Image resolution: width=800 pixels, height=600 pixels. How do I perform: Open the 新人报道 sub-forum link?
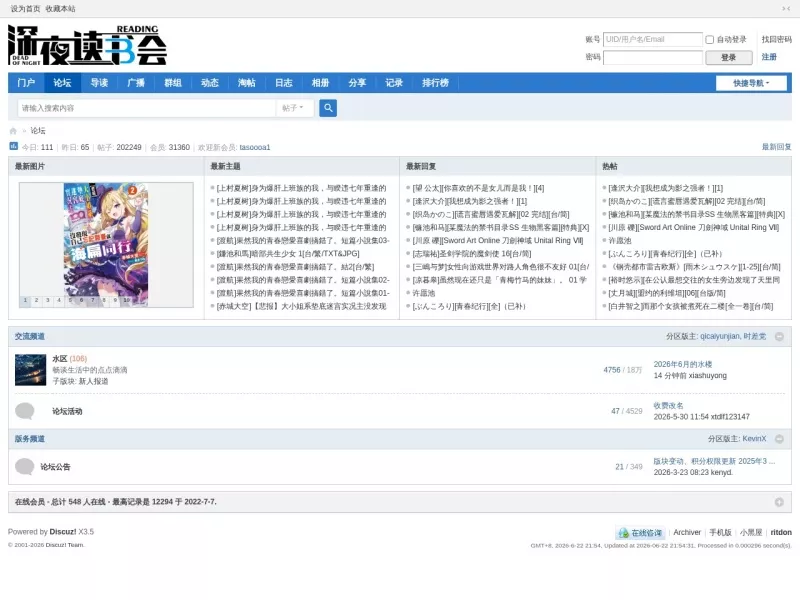[93, 381]
